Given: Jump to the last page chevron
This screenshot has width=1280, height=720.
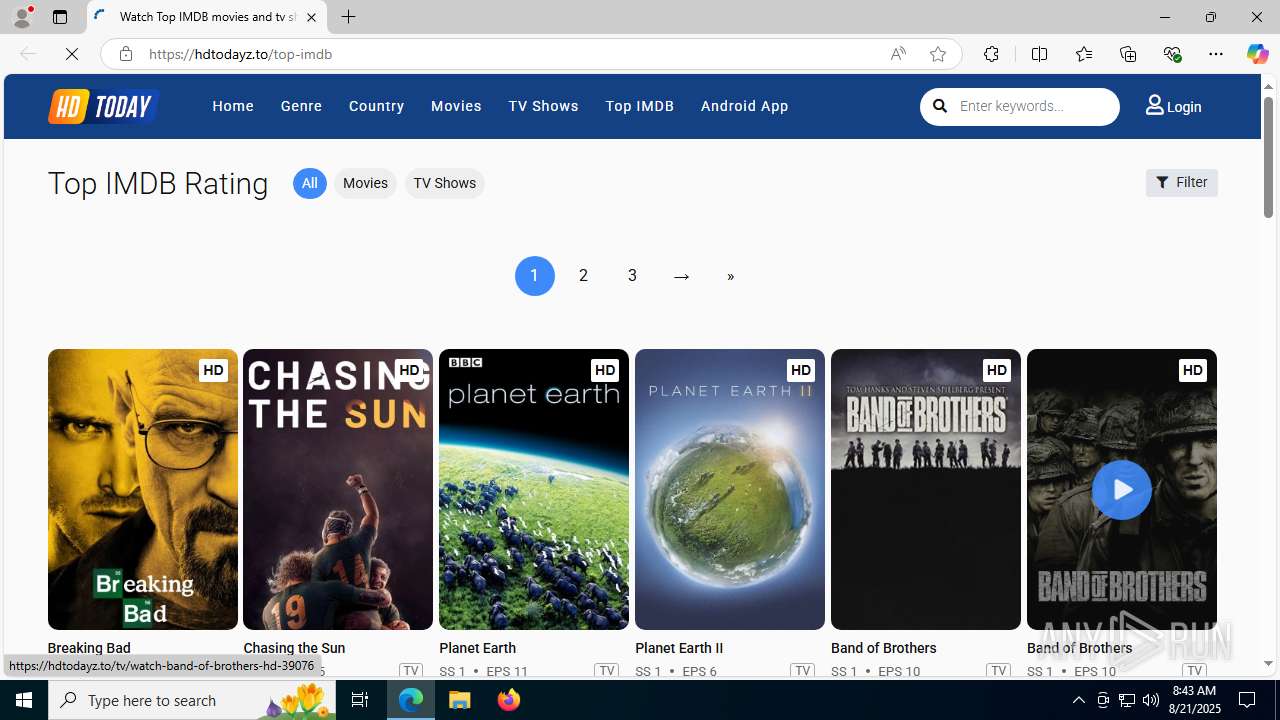Looking at the screenshot, I should tap(730, 276).
